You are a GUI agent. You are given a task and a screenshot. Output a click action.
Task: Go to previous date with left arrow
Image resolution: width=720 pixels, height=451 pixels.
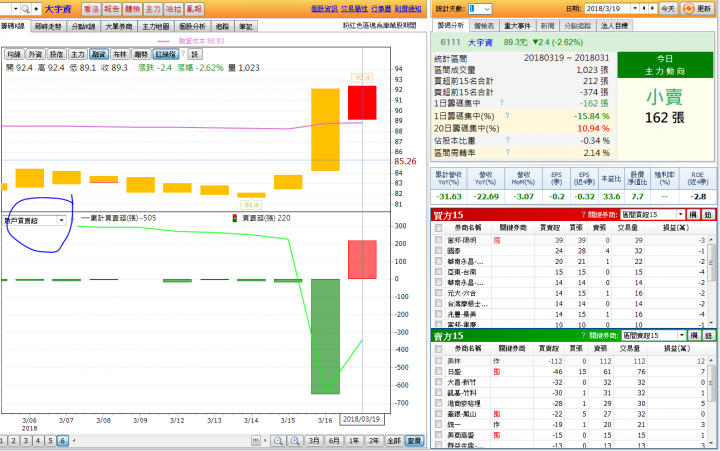click(644, 8)
